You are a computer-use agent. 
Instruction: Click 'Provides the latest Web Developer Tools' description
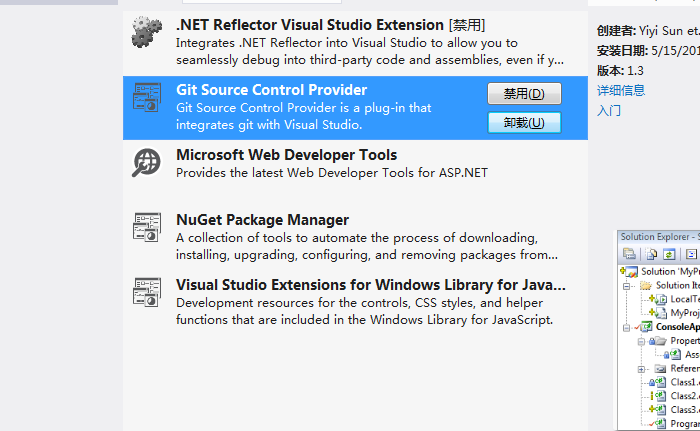[332, 173]
